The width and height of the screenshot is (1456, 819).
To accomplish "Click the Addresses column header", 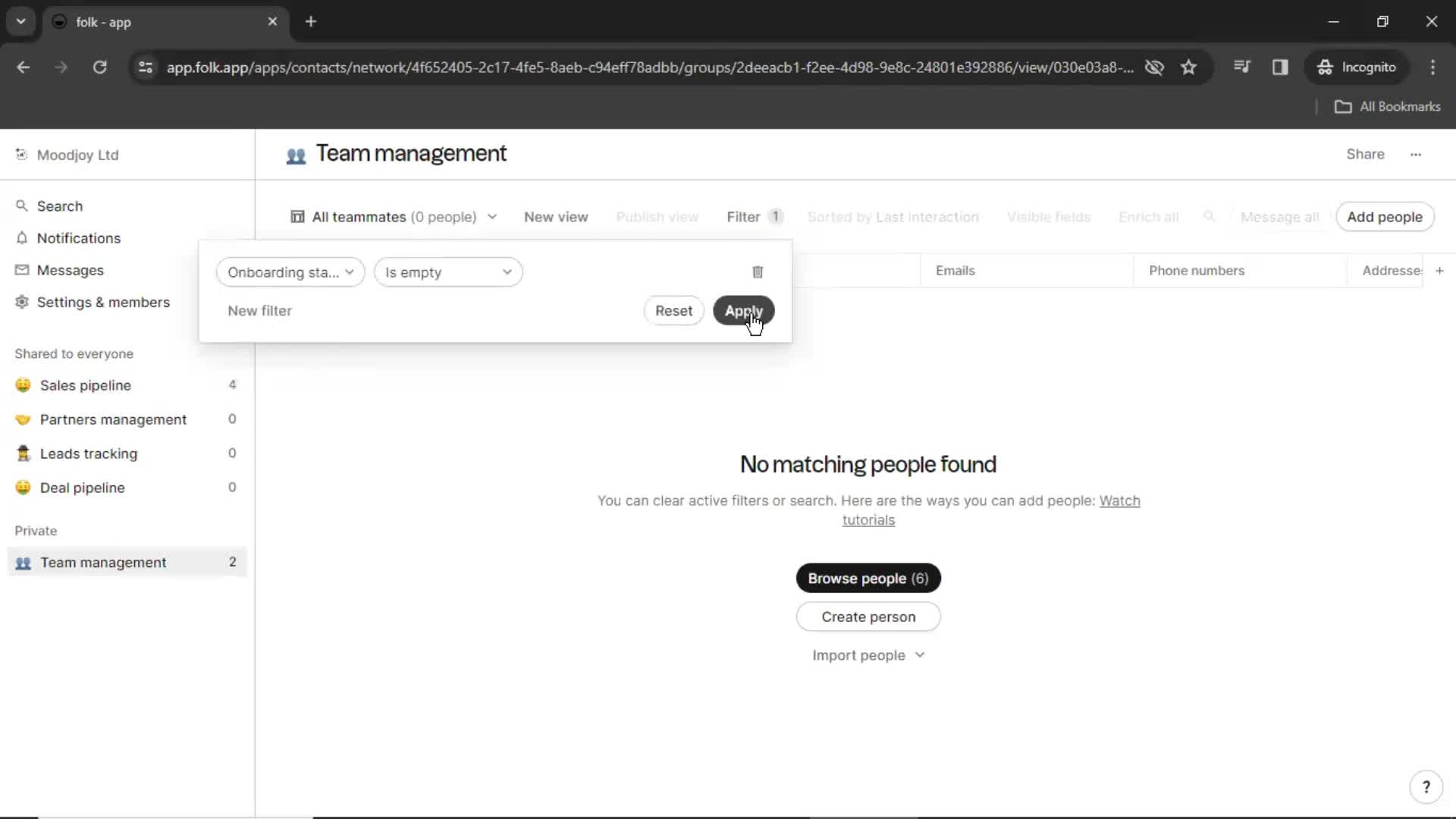I will coord(1385,271).
